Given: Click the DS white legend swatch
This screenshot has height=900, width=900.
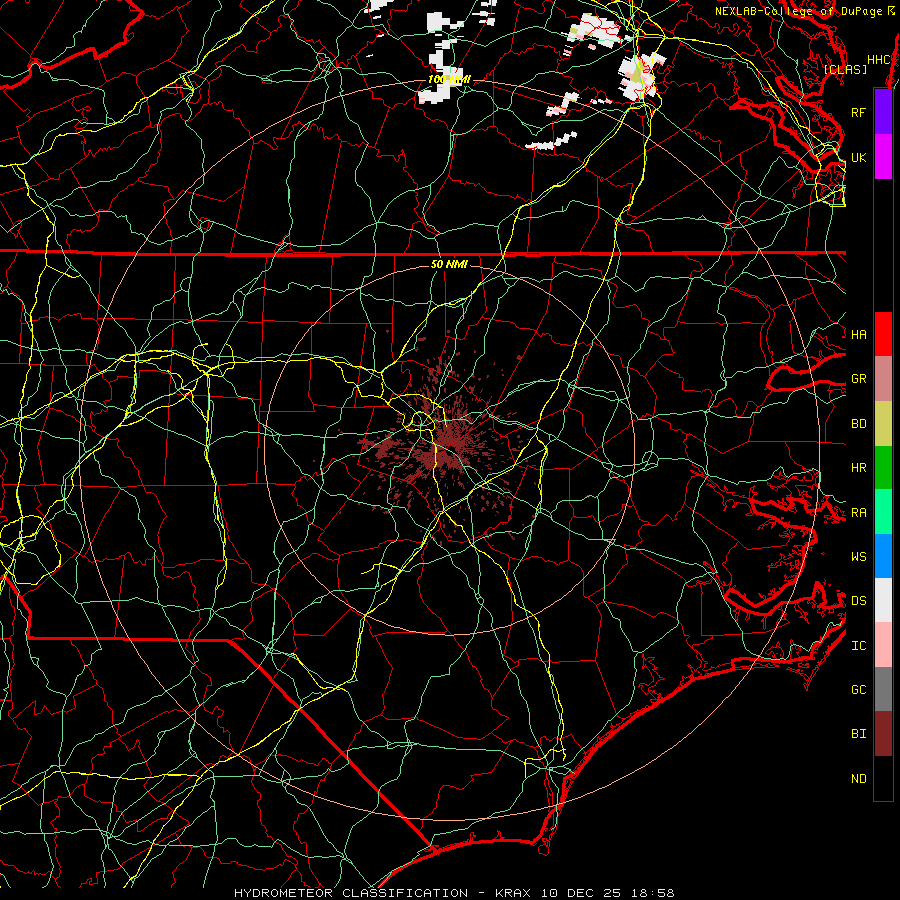Looking at the screenshot, I should click(883, 600).
